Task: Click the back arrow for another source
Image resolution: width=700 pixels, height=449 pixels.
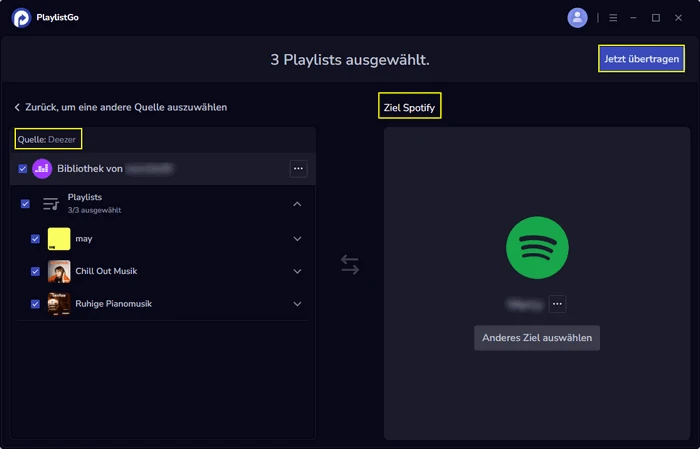Action: (x=17, y=107)
